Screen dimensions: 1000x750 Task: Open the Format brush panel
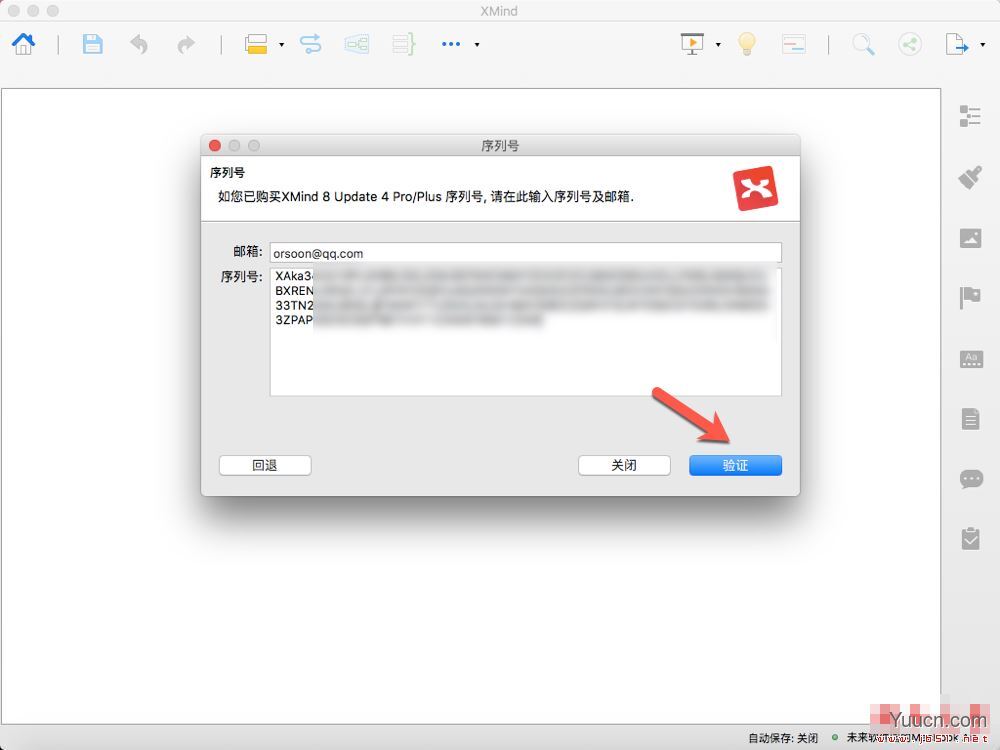(x=970, y=177)
